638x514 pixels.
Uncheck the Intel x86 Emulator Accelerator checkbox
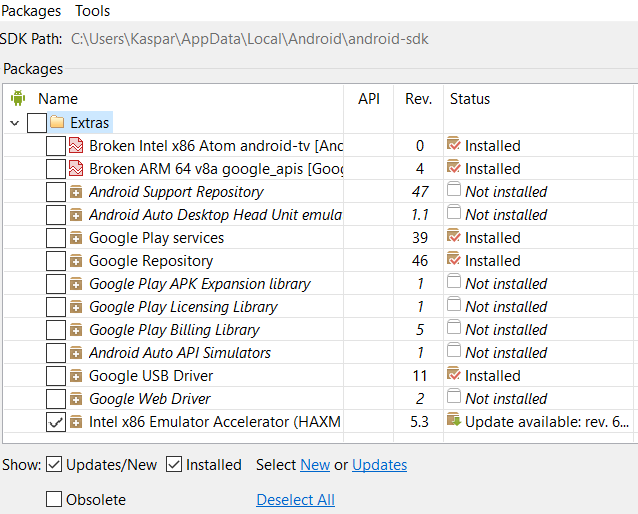pos(55,422)
